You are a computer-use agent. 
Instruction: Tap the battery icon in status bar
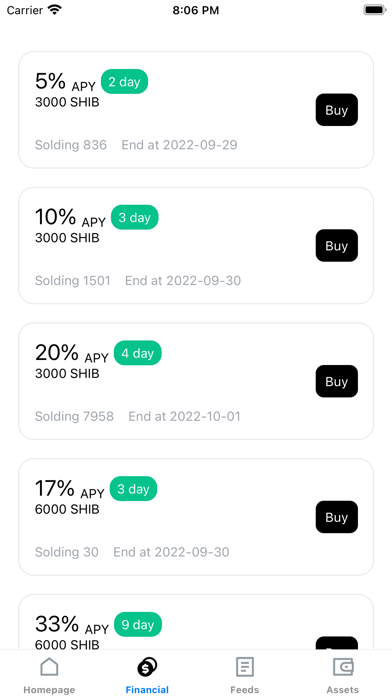click(375, 10)
